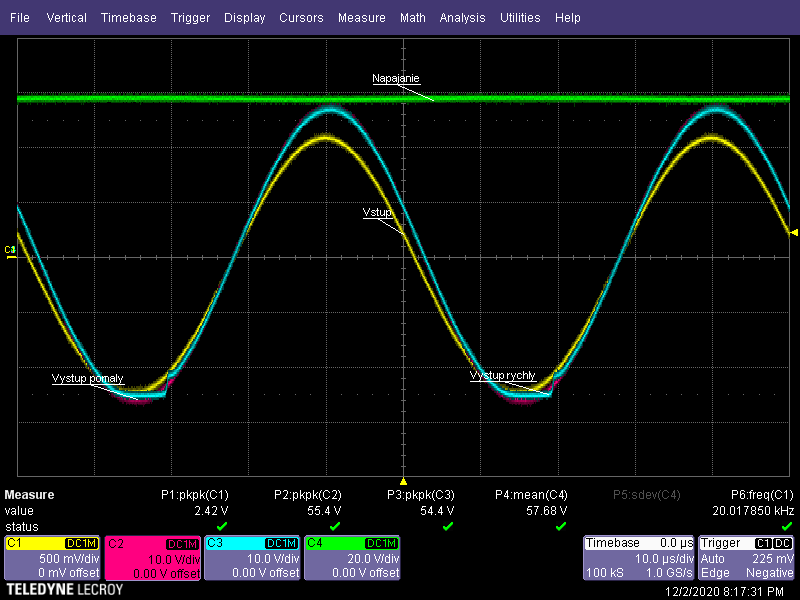Click the 10.0 µs/div timebase value
The width and height of the screenshot is (800, 600).
[x=664, y=559]
